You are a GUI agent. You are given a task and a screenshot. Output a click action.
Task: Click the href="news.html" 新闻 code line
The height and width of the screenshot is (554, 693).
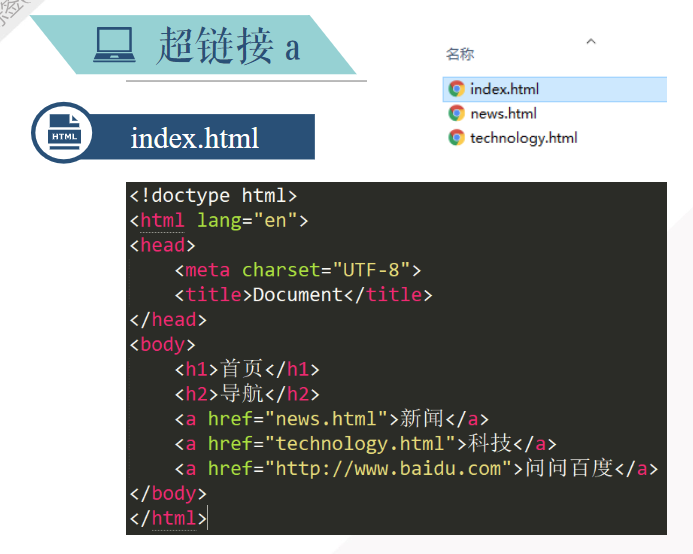point(332,418)
